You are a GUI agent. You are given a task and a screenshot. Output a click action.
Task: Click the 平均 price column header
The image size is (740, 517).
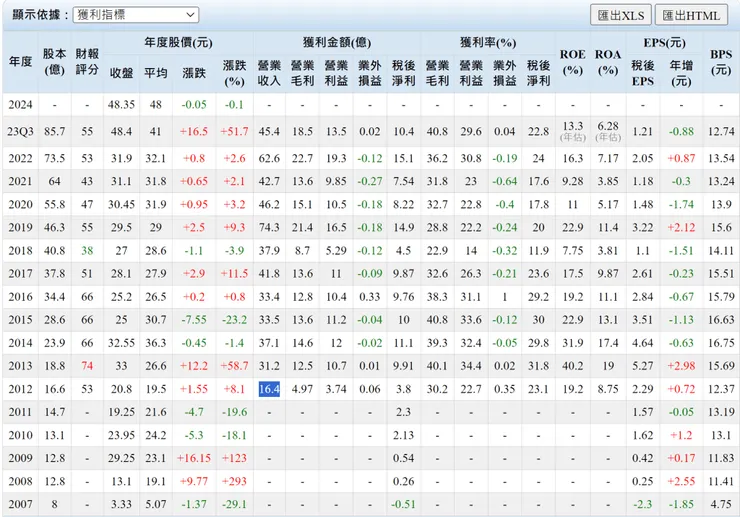click(x=156, y=73)
